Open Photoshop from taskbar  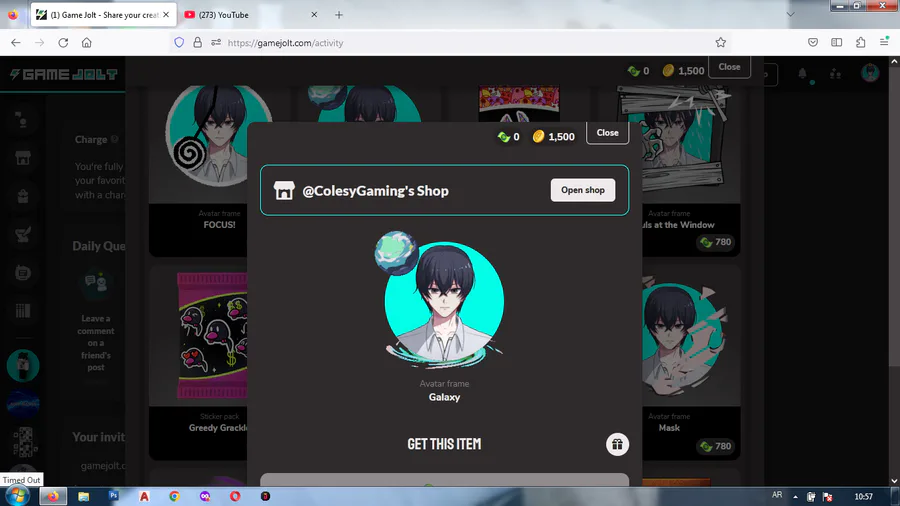point(114,496)
